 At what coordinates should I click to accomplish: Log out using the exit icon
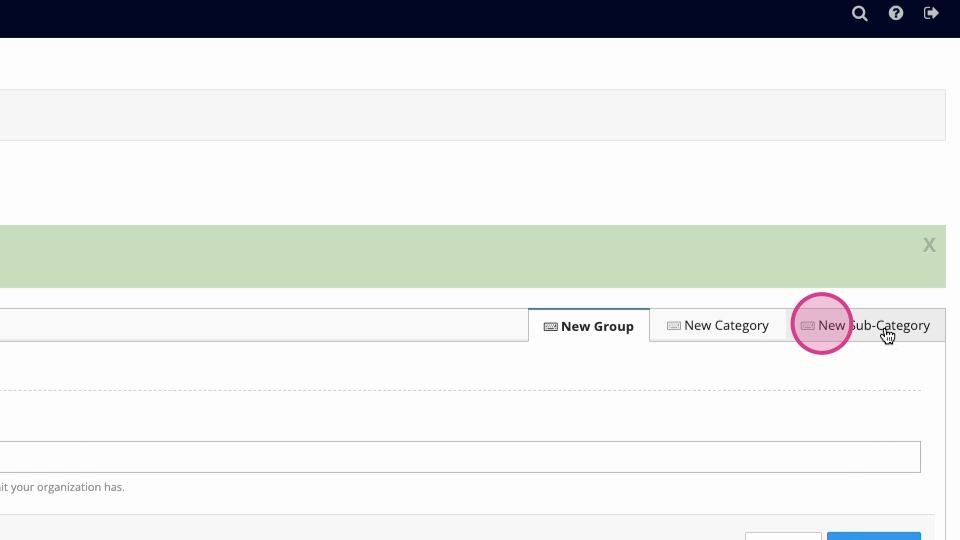pyautogui.click(x=931, y=13)
